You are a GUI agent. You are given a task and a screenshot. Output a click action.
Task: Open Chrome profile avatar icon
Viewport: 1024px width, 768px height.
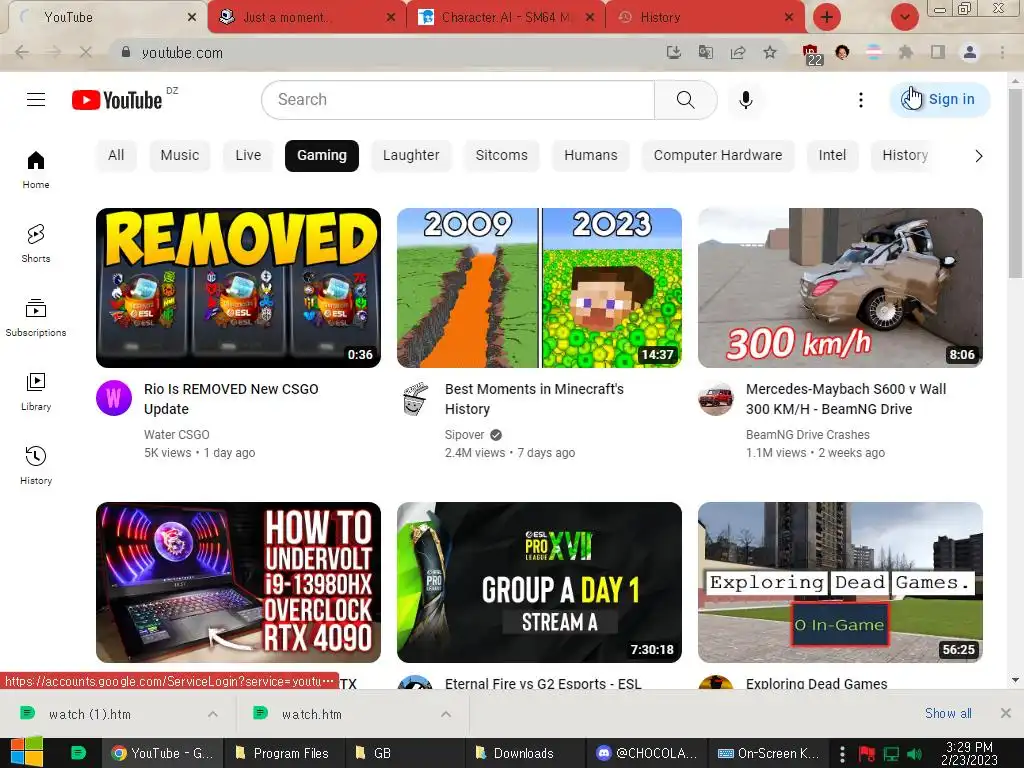[970, 52]
